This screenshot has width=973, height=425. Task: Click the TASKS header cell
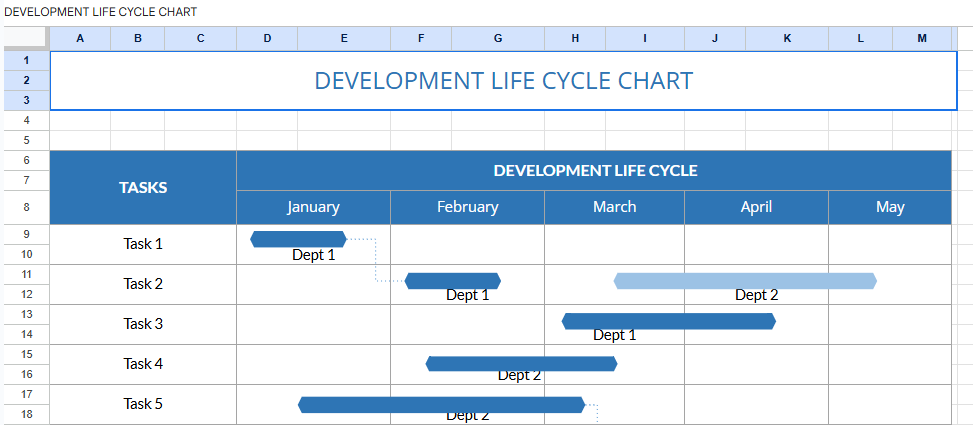click(143, 187)
